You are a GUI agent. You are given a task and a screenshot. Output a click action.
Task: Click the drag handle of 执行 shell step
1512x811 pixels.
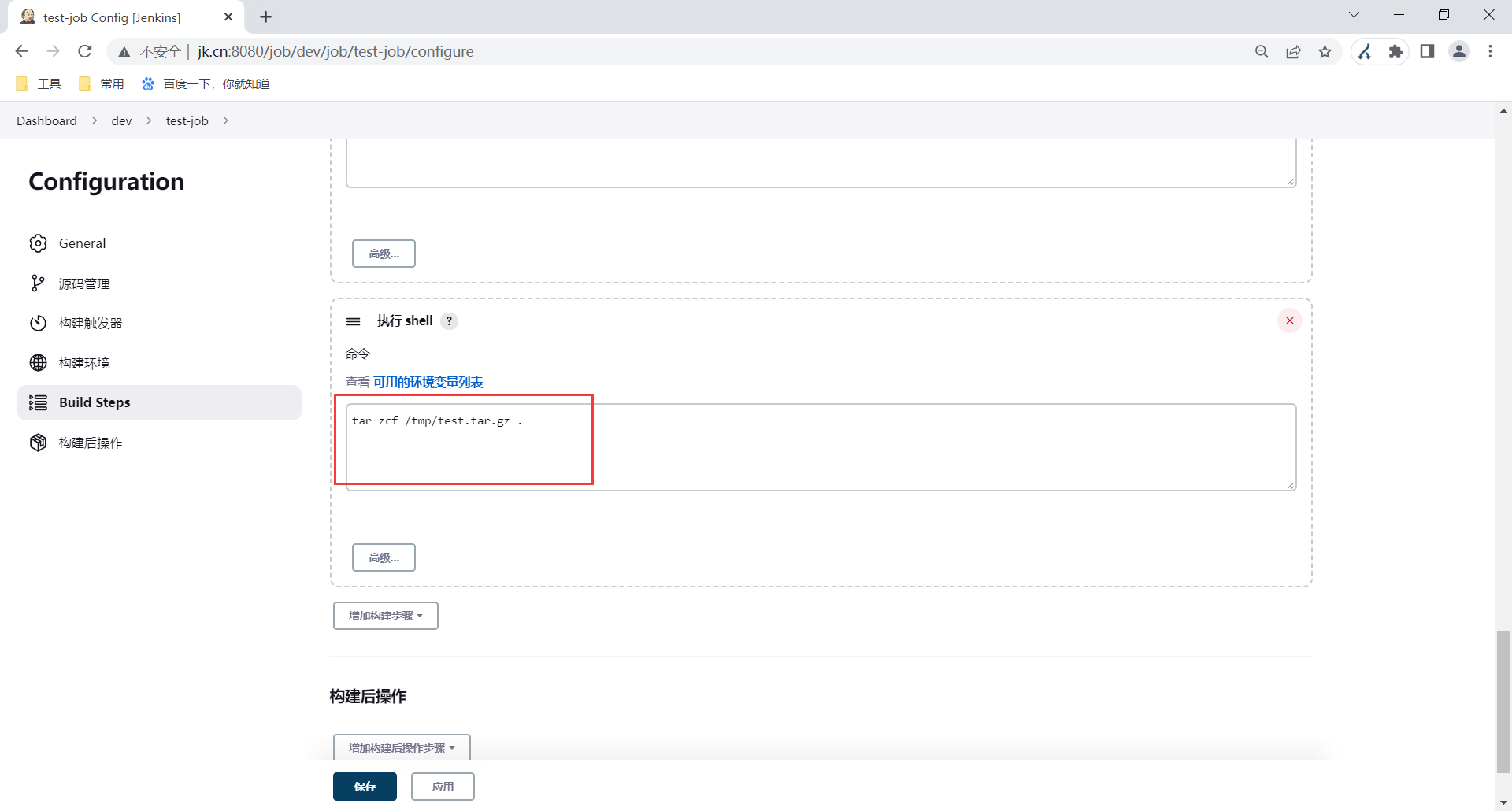[x=354, y=321]
